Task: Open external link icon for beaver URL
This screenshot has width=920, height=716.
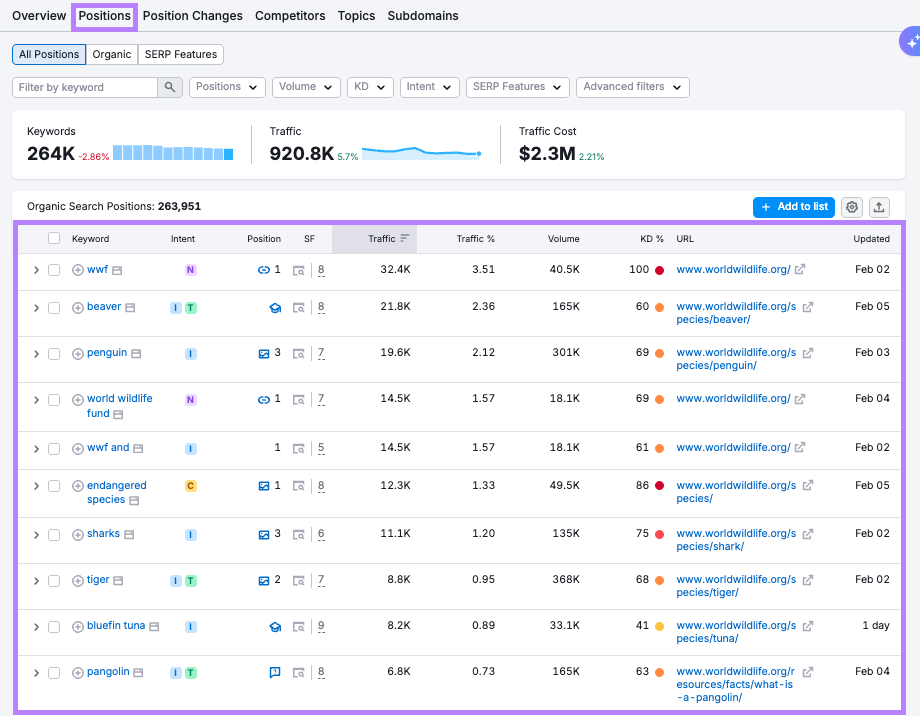Action: coord(808,307)
